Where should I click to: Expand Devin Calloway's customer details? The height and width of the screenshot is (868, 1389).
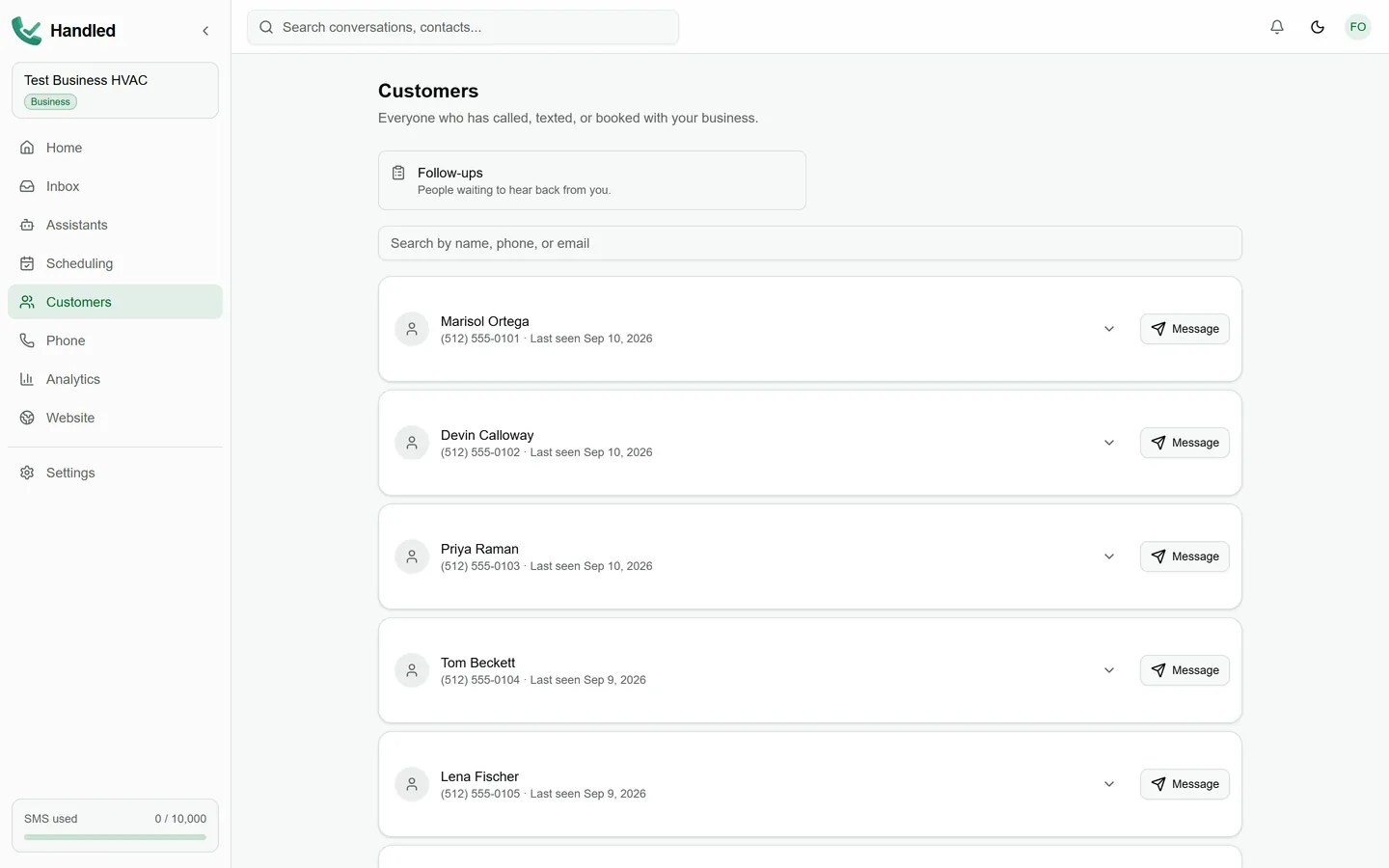[x=1109, y=443]
